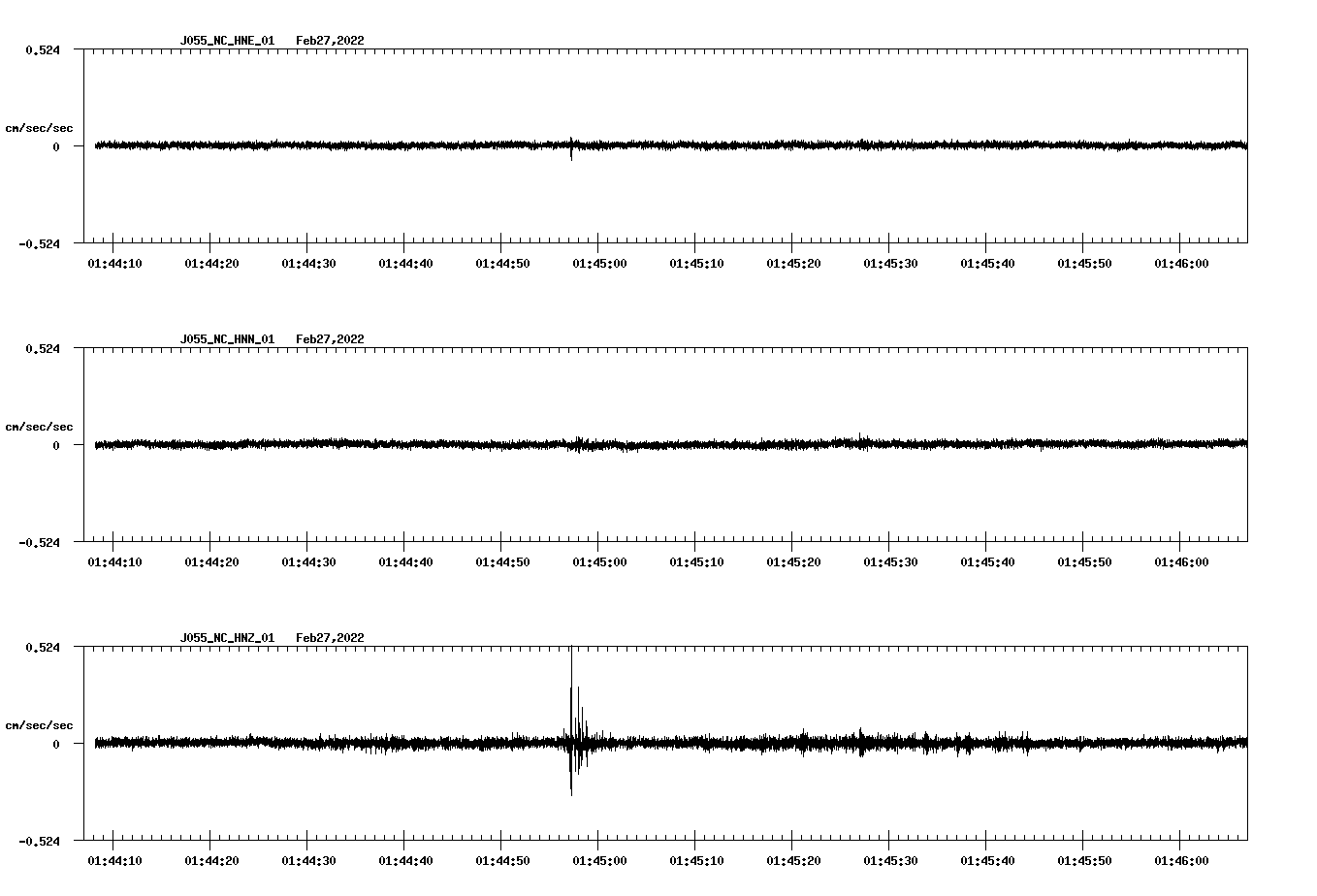Click 01:44:50 time label under HNZ plot
This screenshot has width=1317, height=896.
502,861
